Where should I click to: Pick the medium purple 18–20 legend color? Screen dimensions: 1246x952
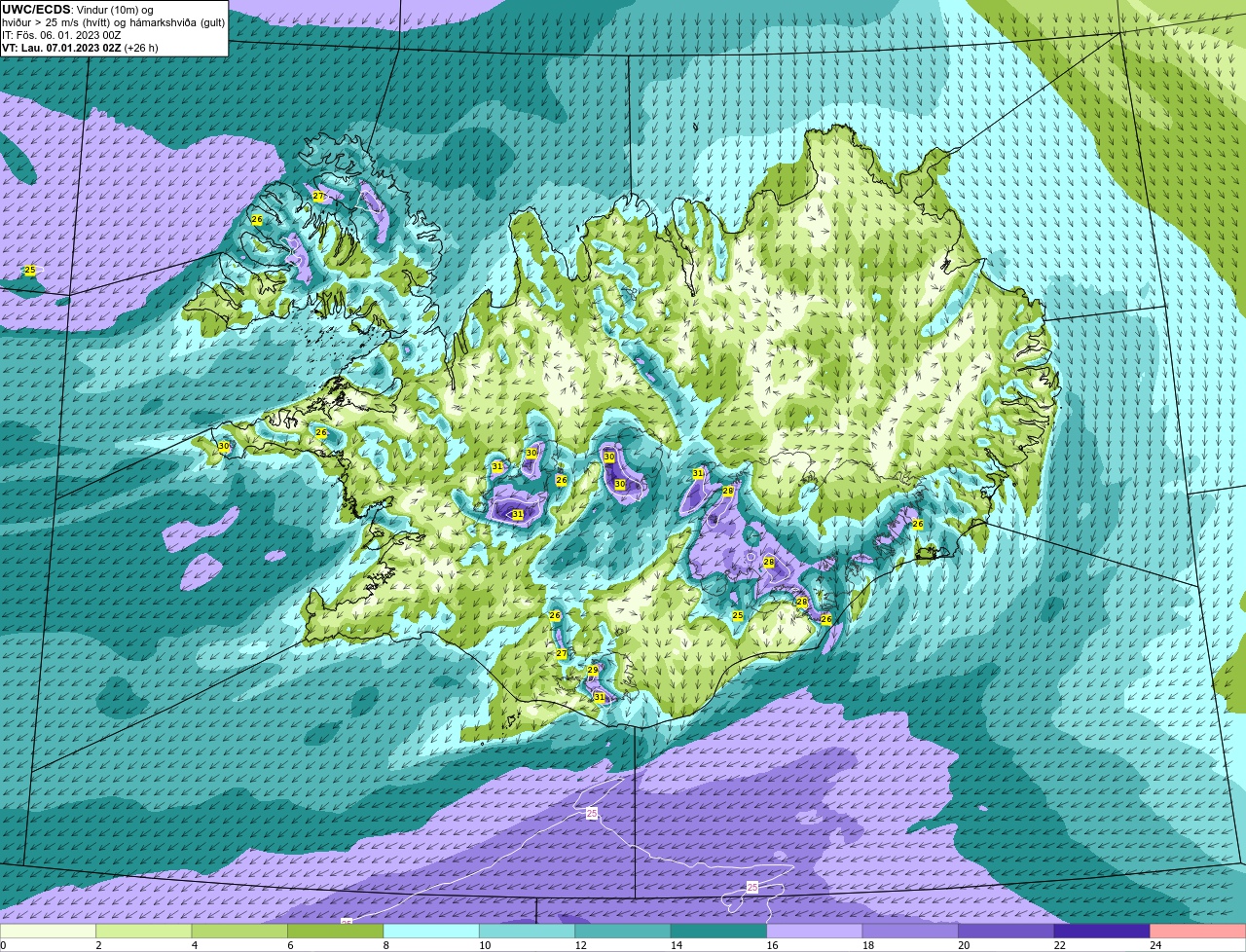coord(911,932)
